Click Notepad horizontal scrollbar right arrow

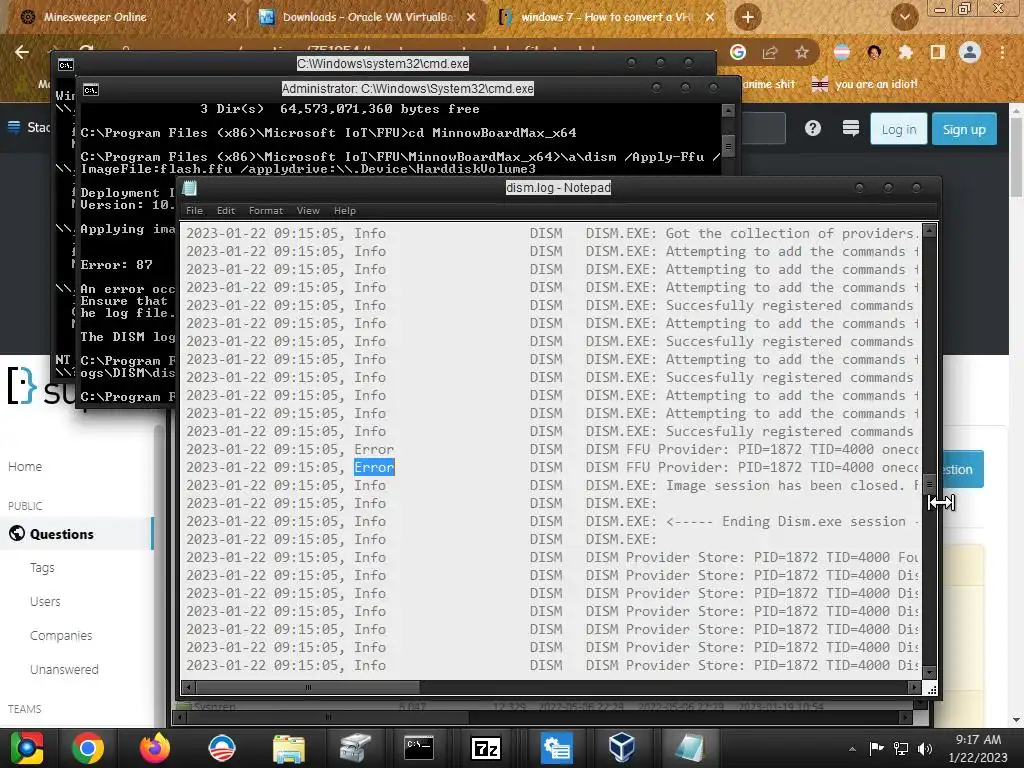(914, 687)
